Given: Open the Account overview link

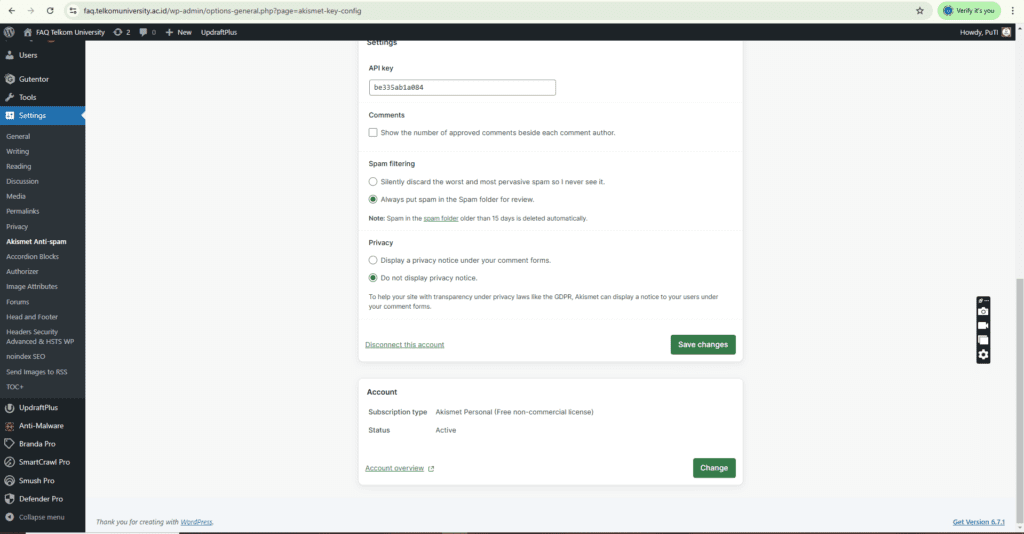Looking at the screenshot, I should 399,468.
